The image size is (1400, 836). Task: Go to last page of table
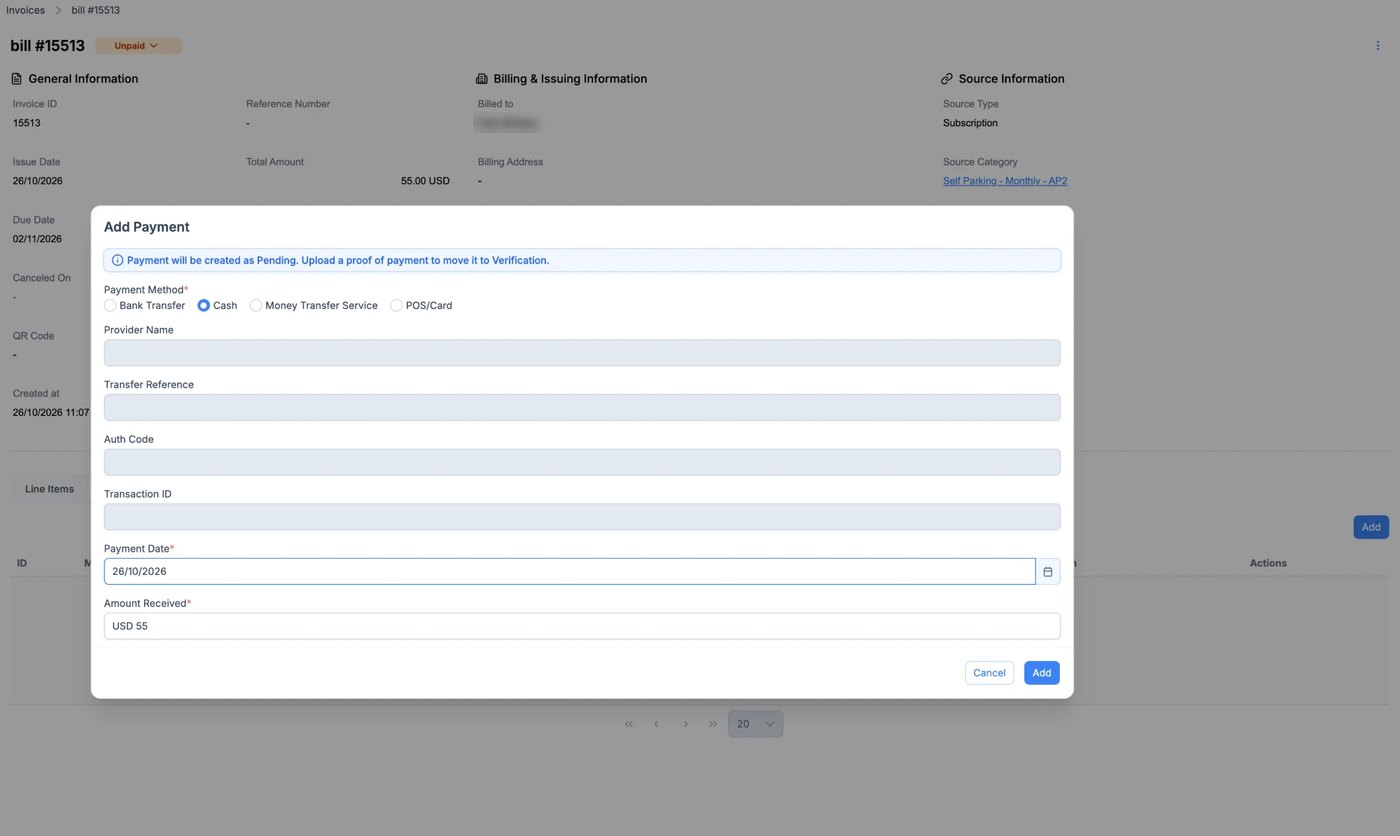[x=713, y=724]
